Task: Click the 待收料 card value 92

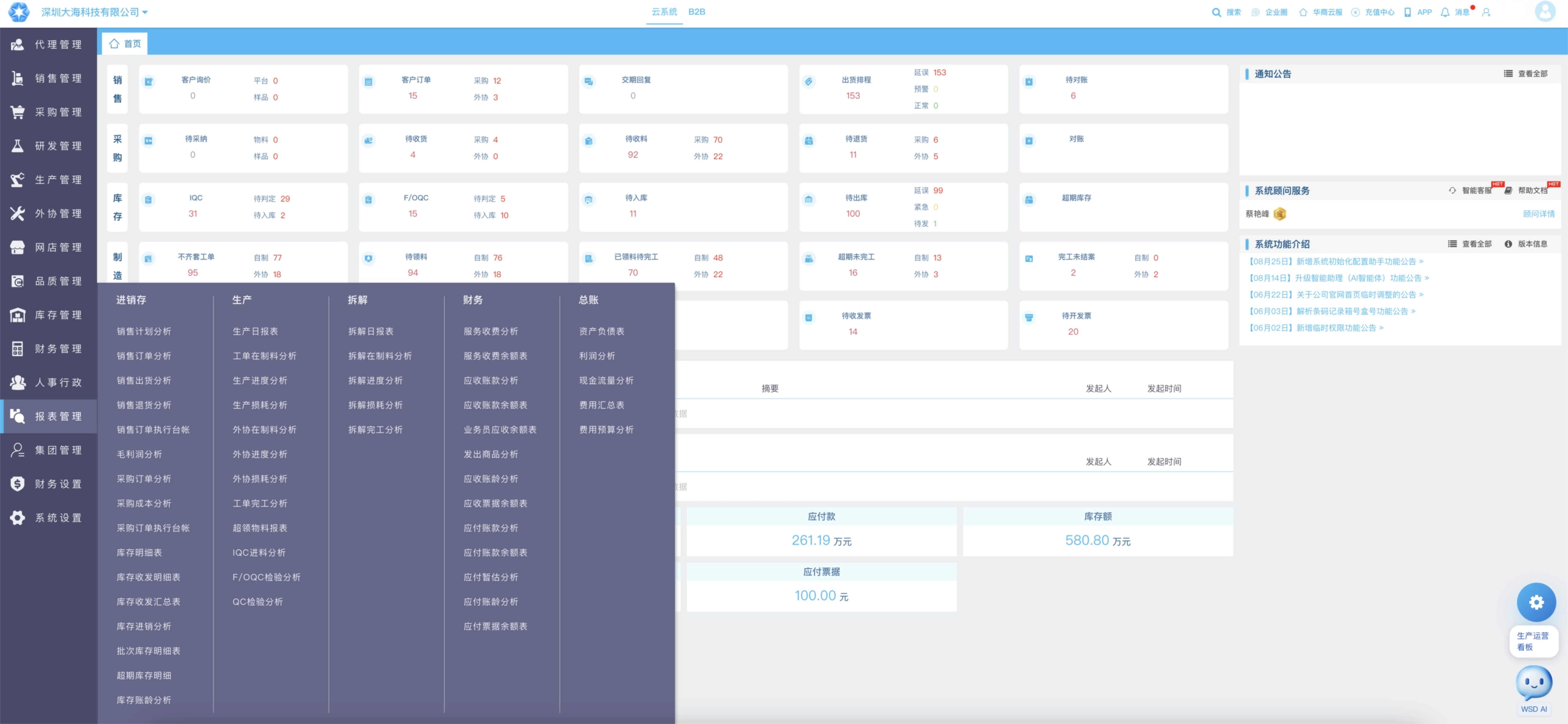Action: pos(633,155)
